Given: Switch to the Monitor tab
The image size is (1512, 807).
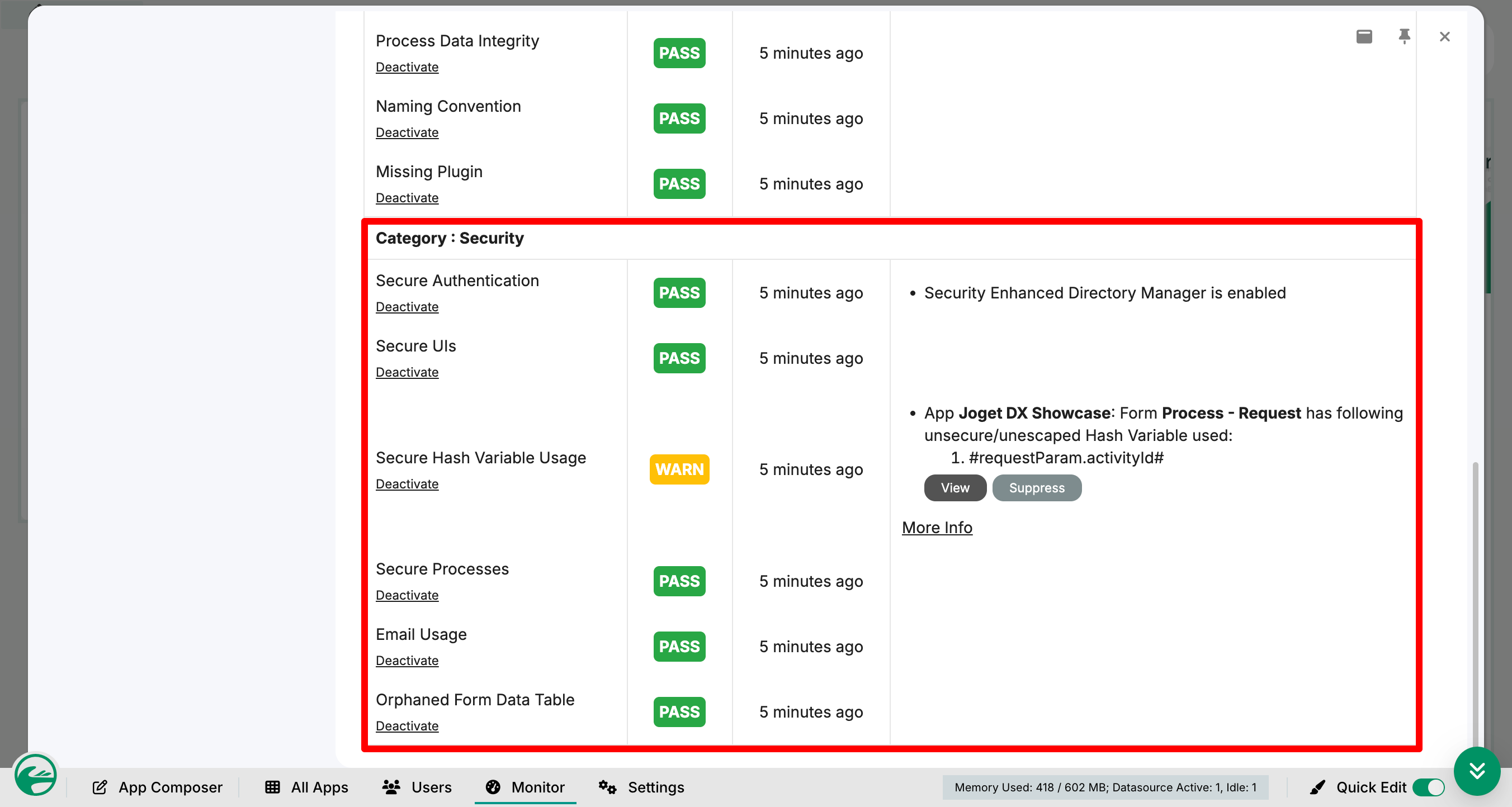Looking at the screenshot, I should pyautogui.click(x=525, y=787).
